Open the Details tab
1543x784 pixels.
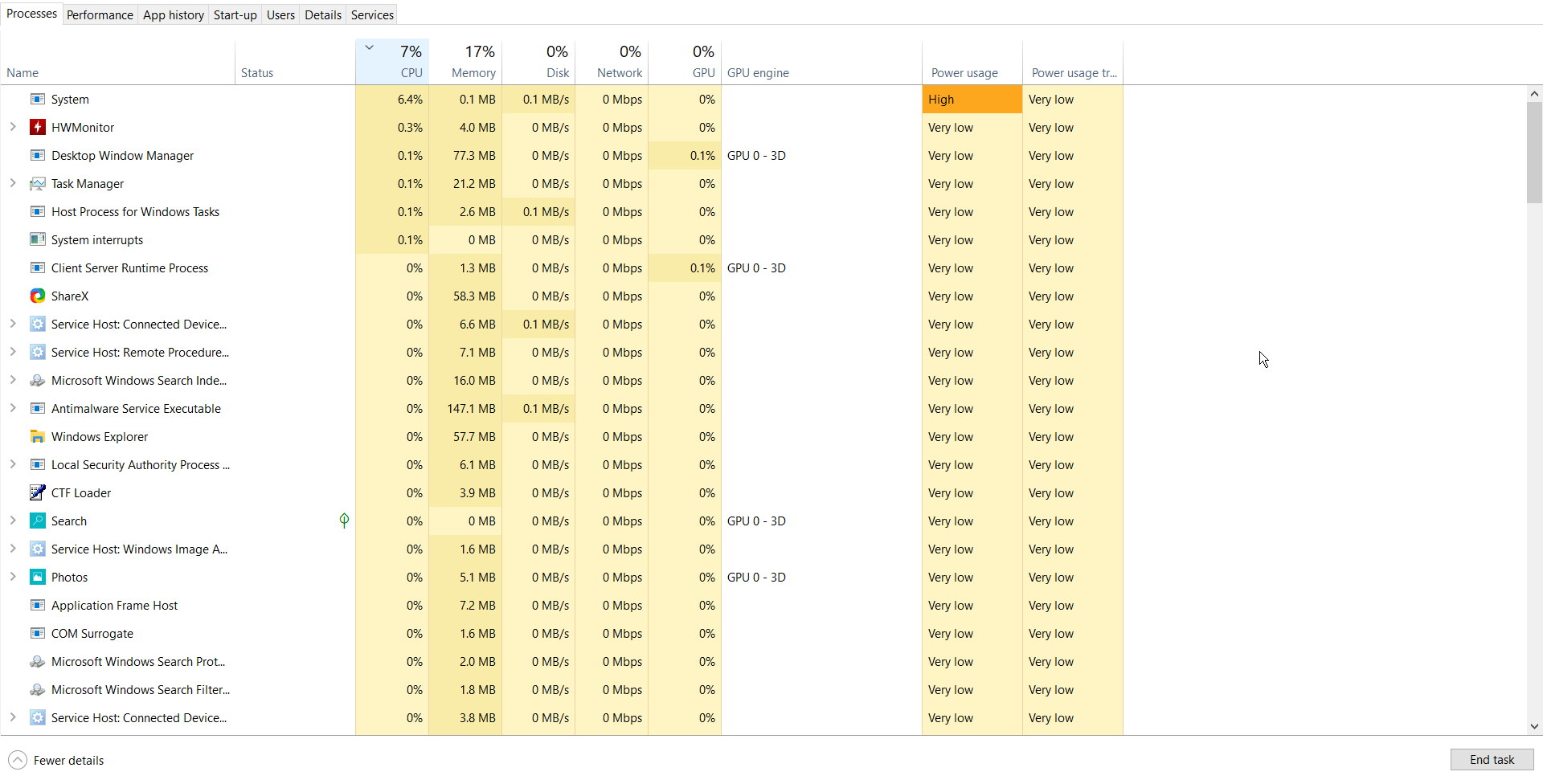tap(323, 14)
